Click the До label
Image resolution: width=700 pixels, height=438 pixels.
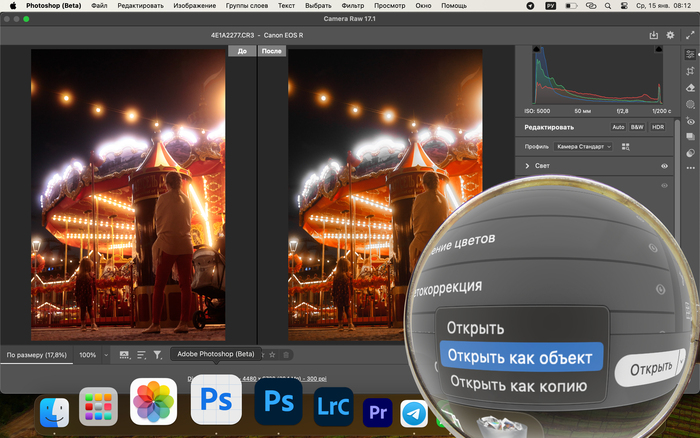pyautogui.click(x=242, y=51)
